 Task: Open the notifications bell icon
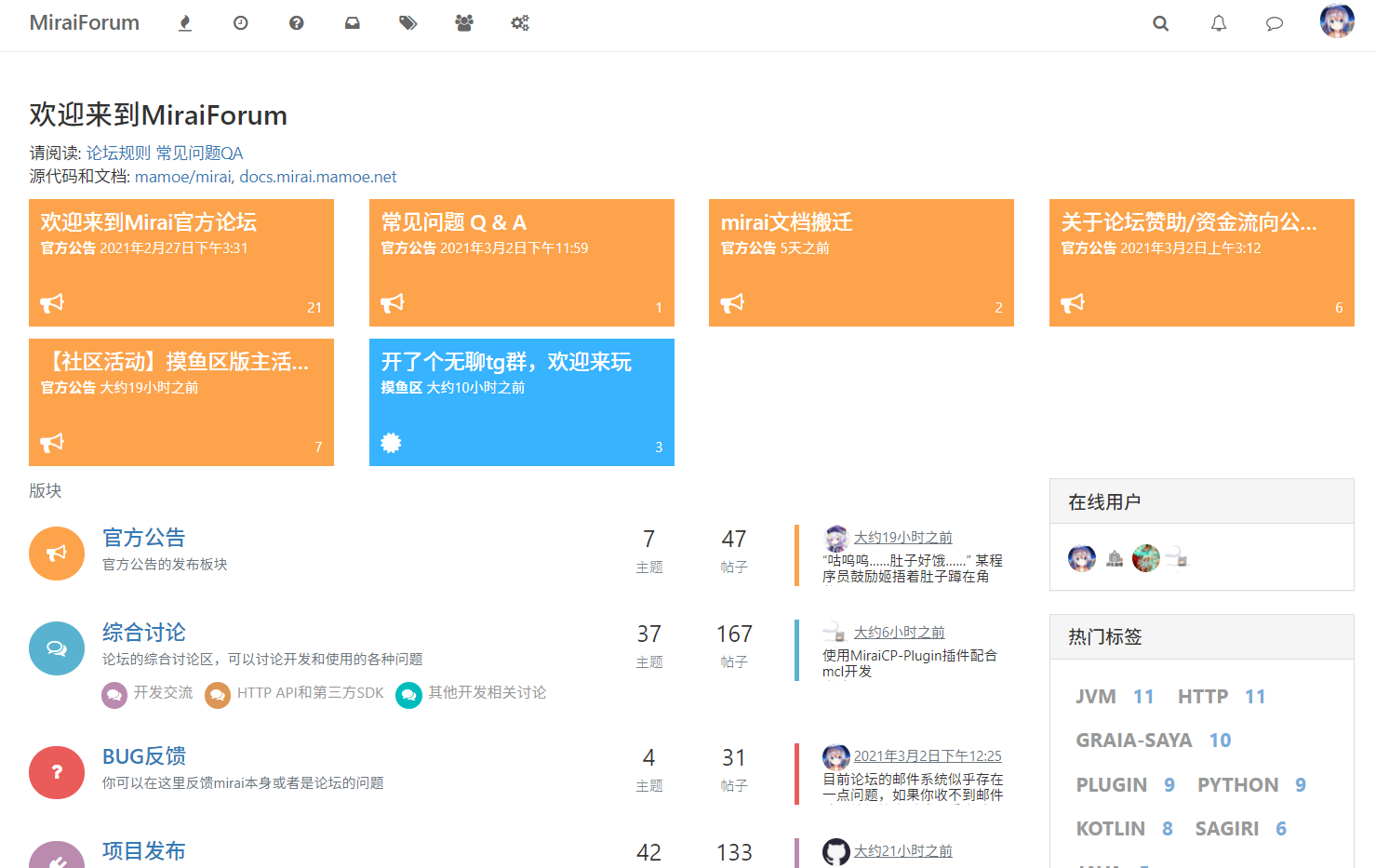pos(1218,23)
